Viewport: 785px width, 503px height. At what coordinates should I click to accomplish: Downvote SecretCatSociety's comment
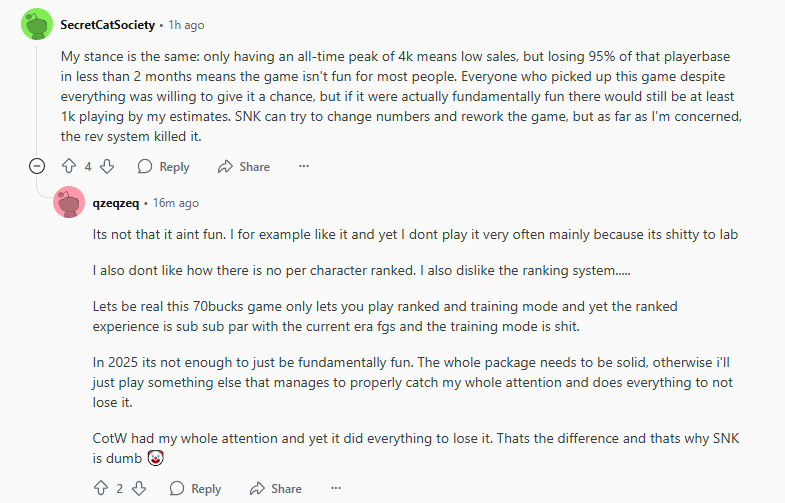pyautogui.click(x=107, y=167)
